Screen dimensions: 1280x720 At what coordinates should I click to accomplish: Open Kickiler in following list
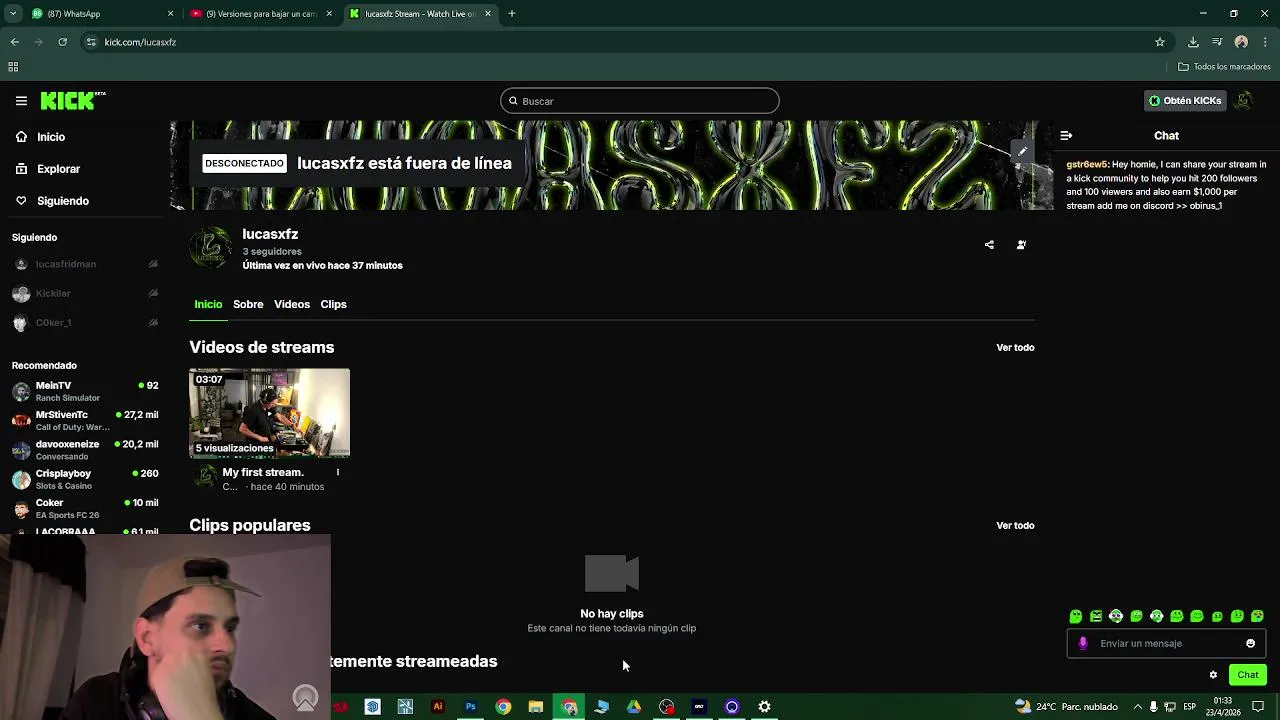click(x=84, y=294)
